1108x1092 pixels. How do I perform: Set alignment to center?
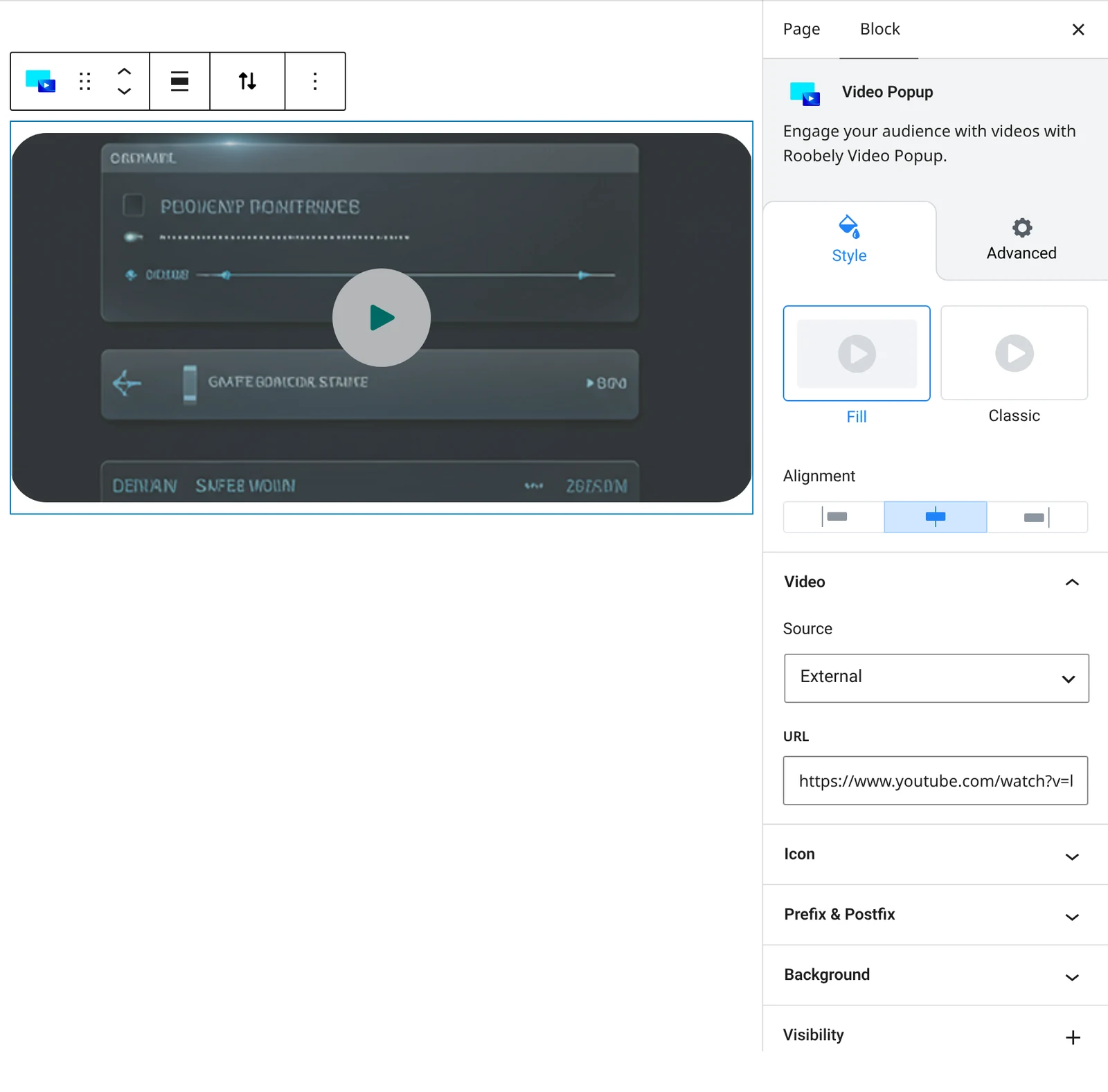point(936,517)
